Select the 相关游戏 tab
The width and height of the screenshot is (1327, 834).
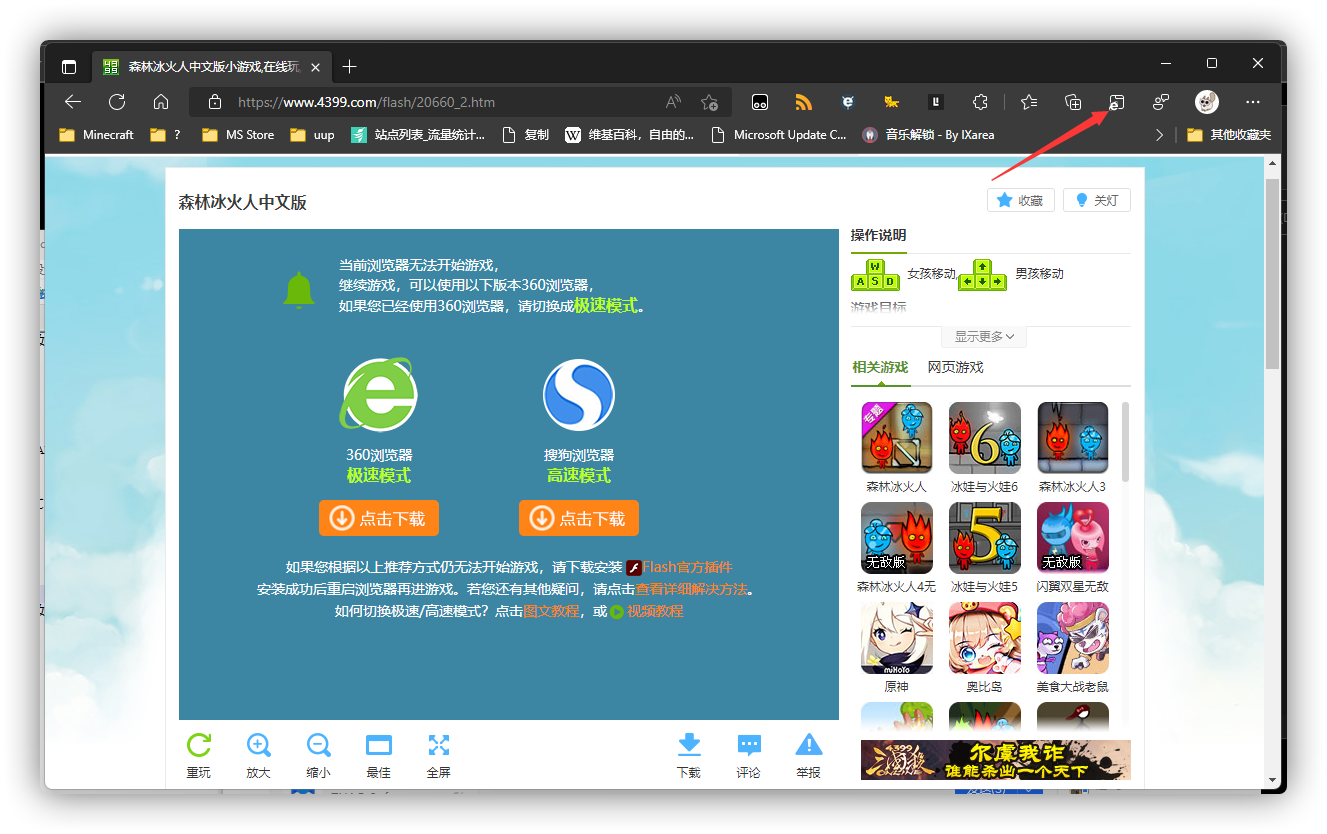(880, 367)
